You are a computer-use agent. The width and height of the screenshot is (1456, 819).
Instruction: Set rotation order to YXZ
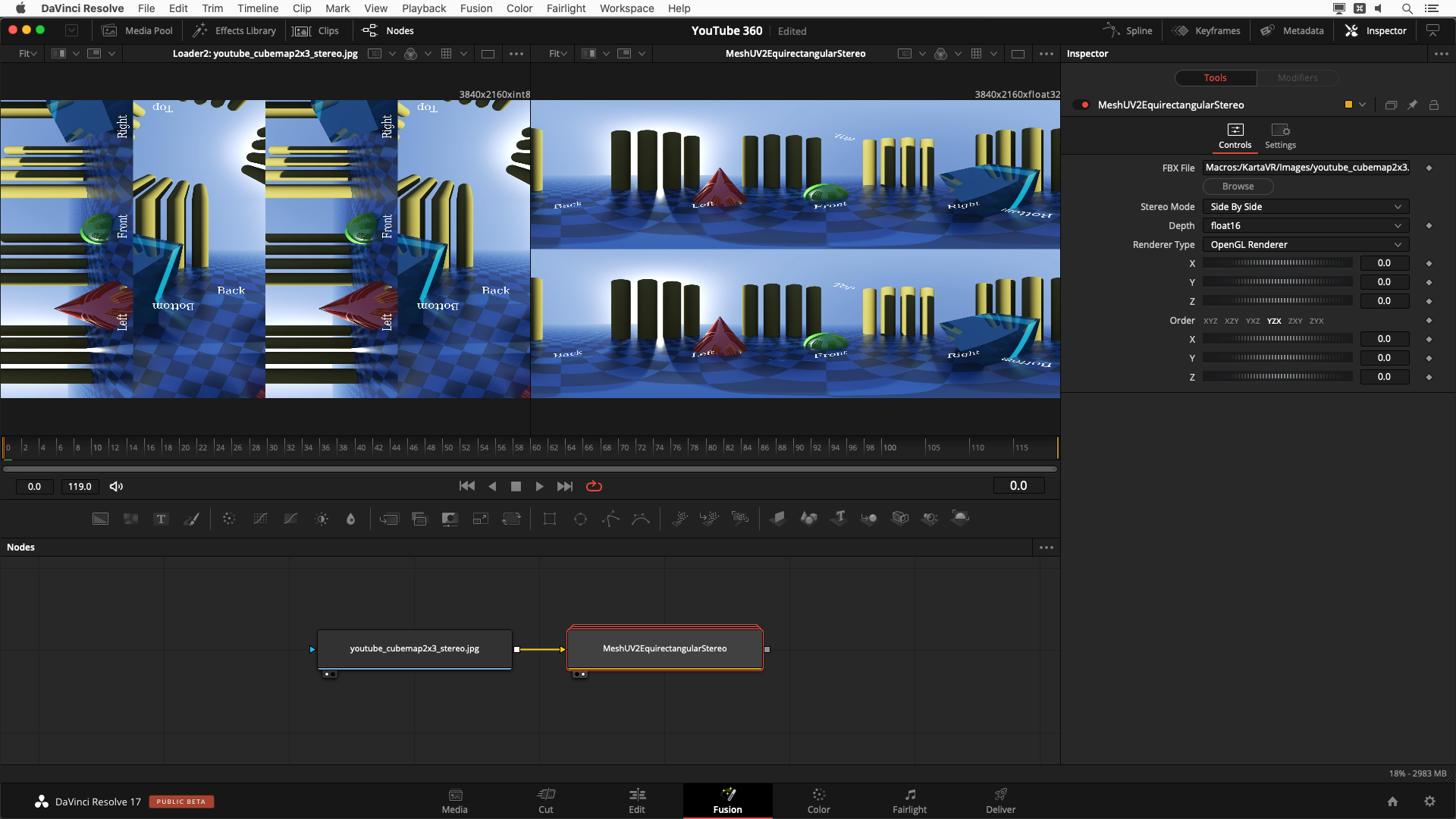pyautogui.click(x=1253, y=321)
